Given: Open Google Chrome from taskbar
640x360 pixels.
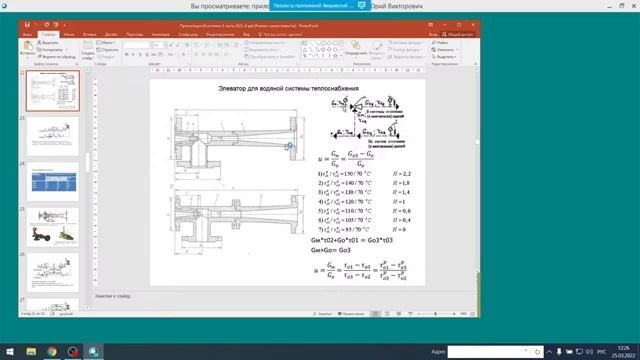Looking at the screenshot, I should tap(52, 351).
